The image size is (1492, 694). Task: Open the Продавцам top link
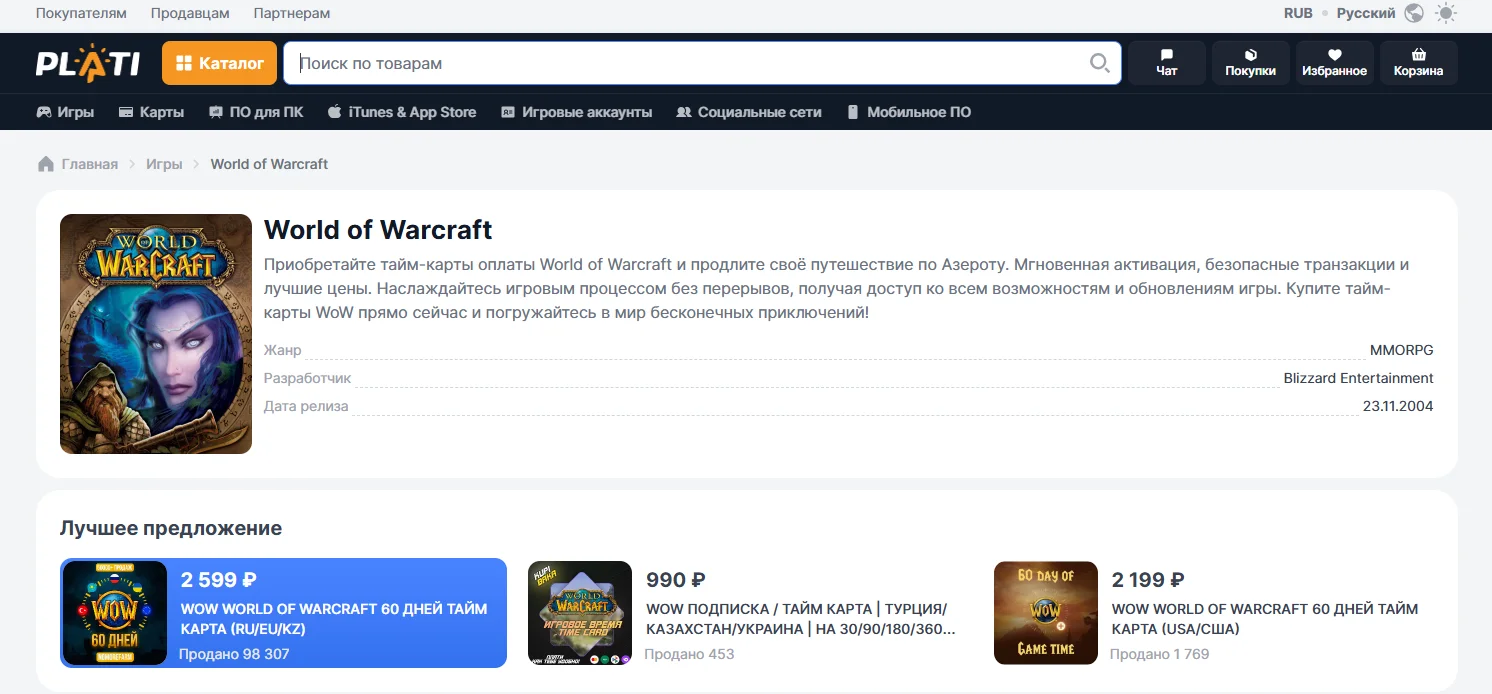190,13
